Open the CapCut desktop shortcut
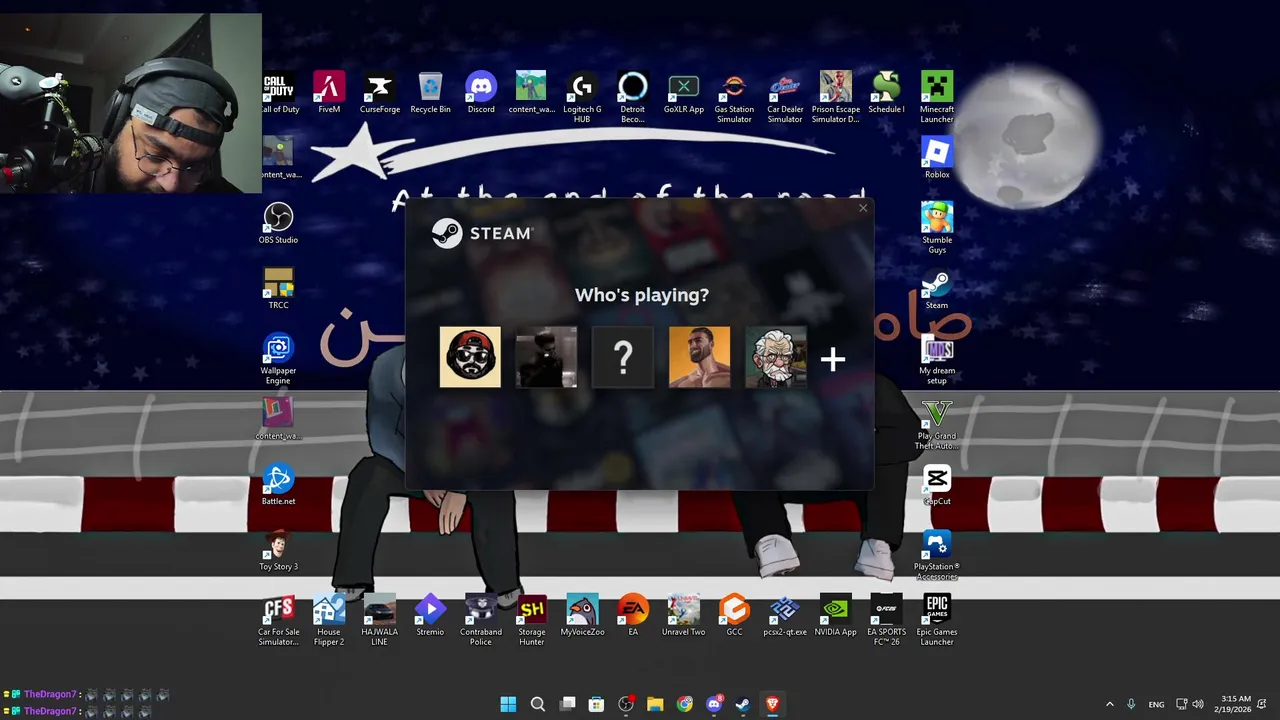 (x=937, y=485)
